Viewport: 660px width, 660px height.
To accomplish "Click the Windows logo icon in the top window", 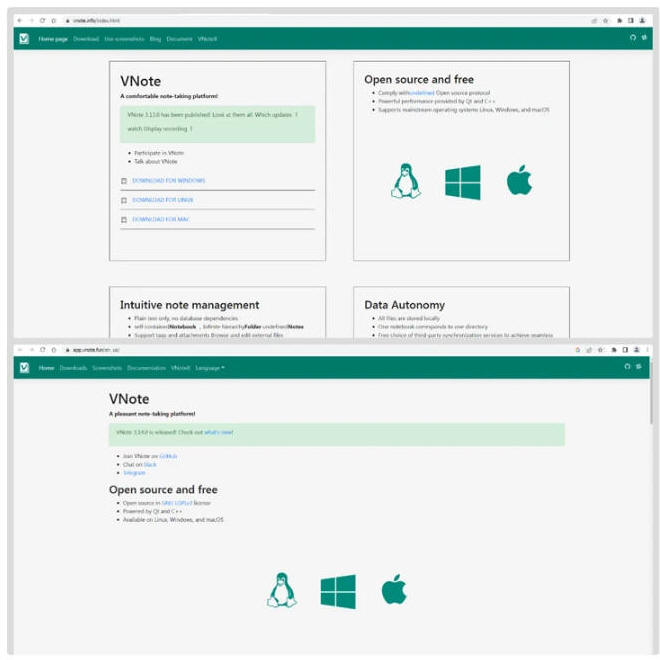I will click(x=463, y=182).
